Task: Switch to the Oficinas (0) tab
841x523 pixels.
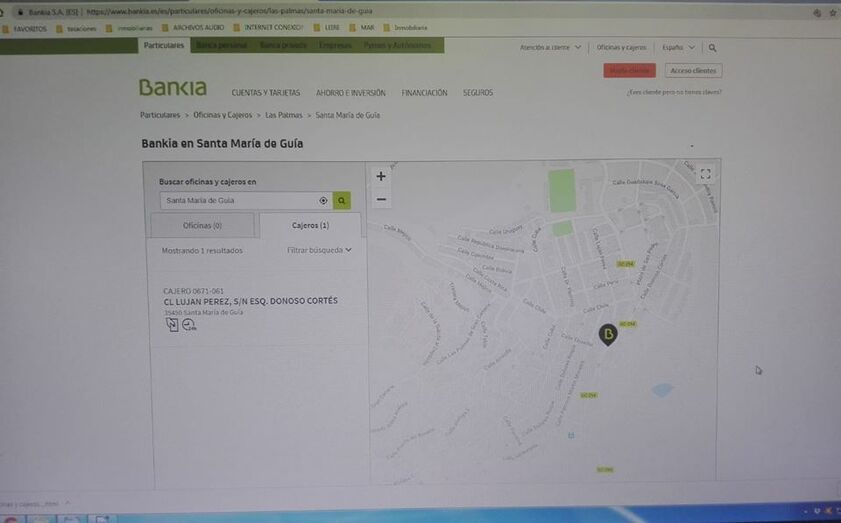Action: pos(202,225)
